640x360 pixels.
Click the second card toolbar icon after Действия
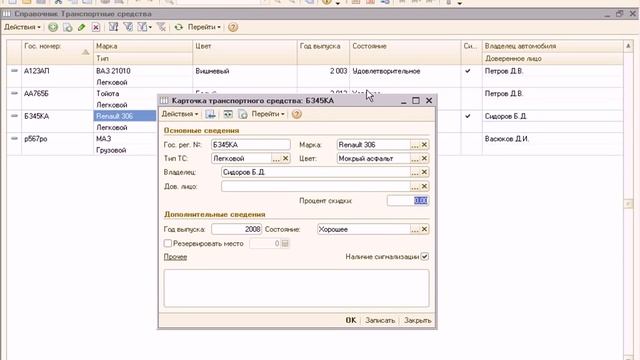point(228,114)
